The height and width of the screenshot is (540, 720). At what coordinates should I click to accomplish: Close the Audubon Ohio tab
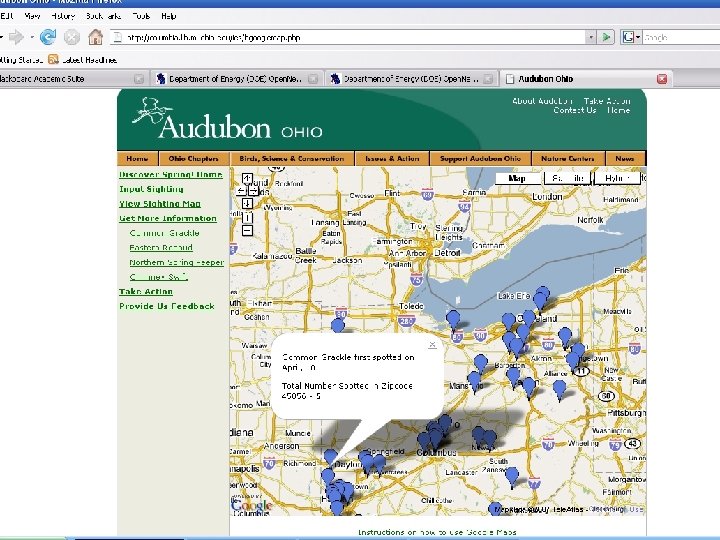[x=662, y=79]
